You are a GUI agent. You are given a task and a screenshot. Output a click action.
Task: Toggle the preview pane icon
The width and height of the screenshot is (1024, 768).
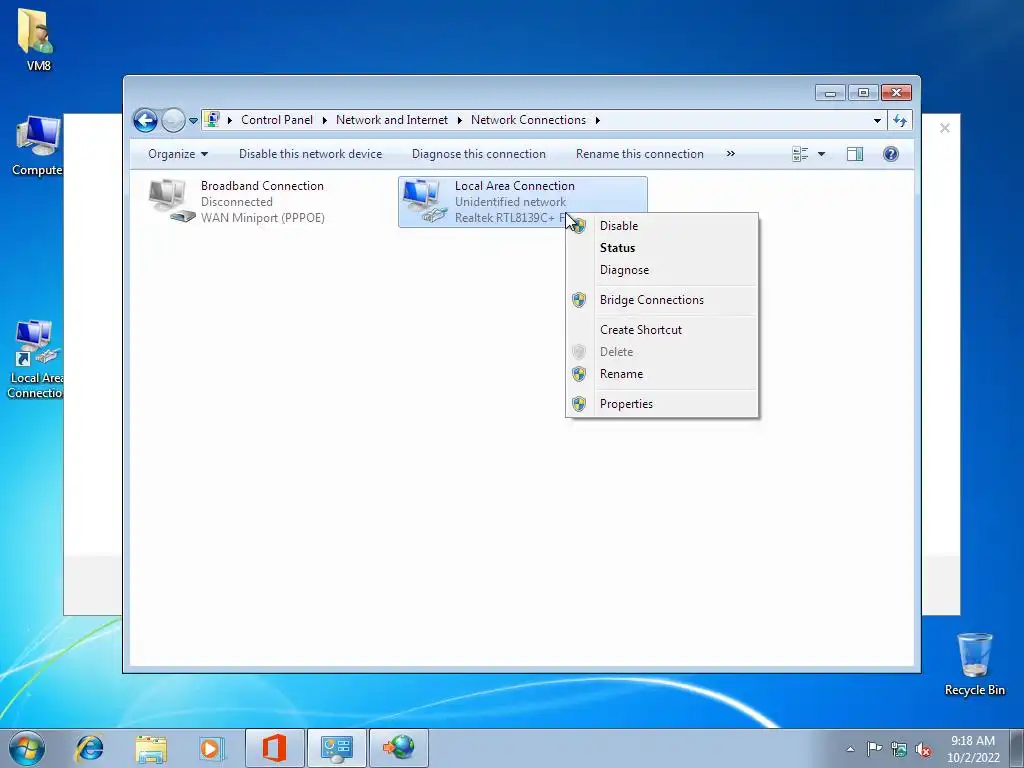(855, 154)
